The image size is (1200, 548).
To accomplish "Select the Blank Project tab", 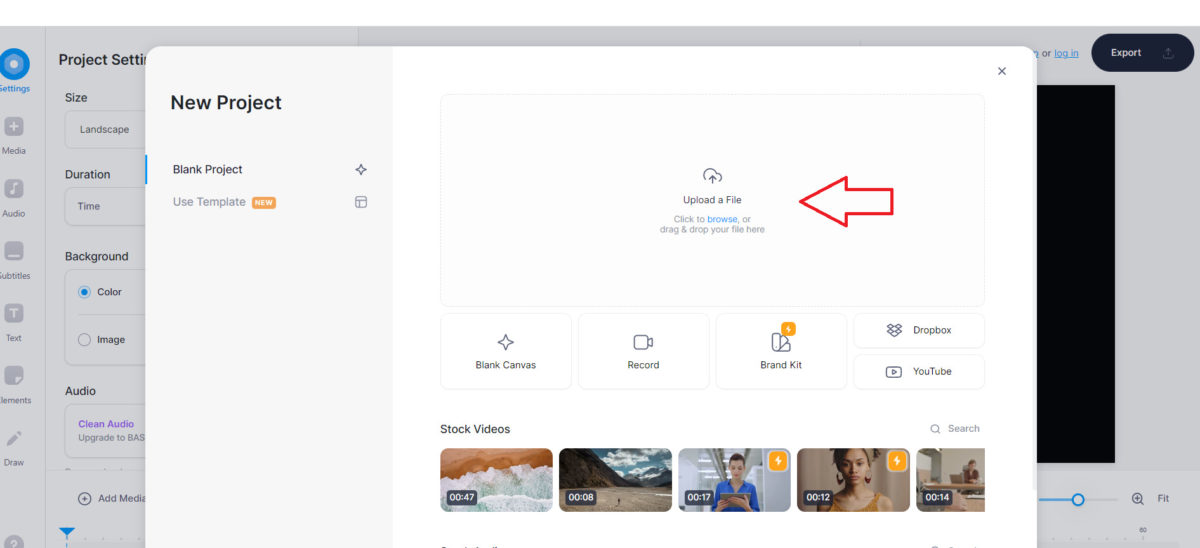I will [x=208, y=170].
